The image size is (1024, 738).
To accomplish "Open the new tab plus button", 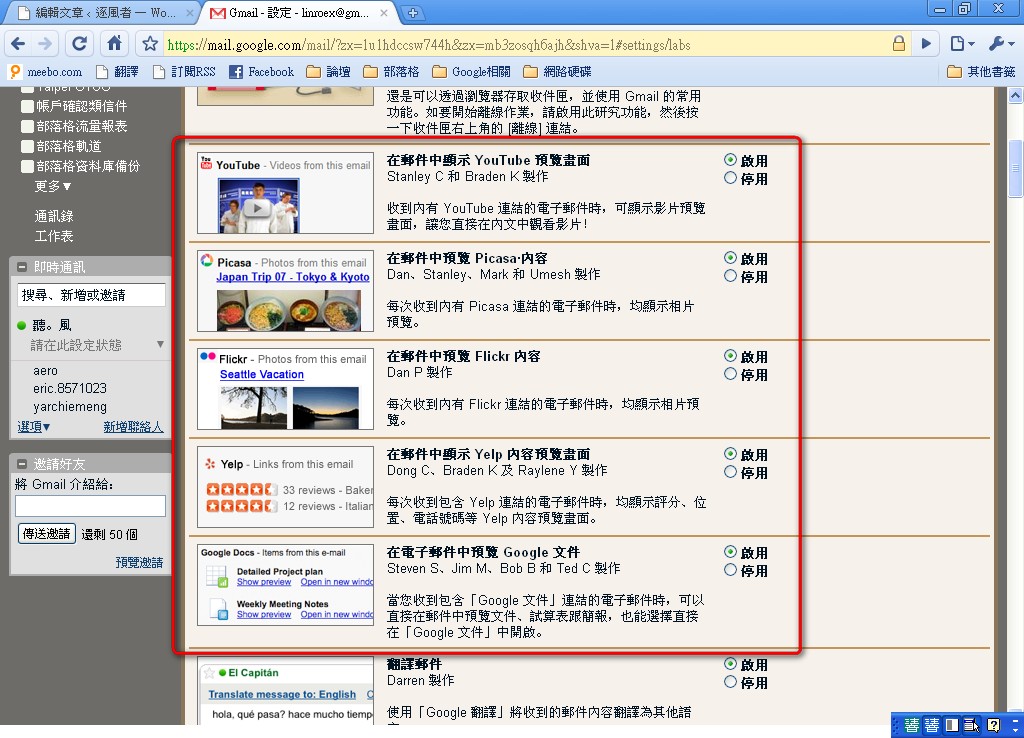I will click(413, 12).
